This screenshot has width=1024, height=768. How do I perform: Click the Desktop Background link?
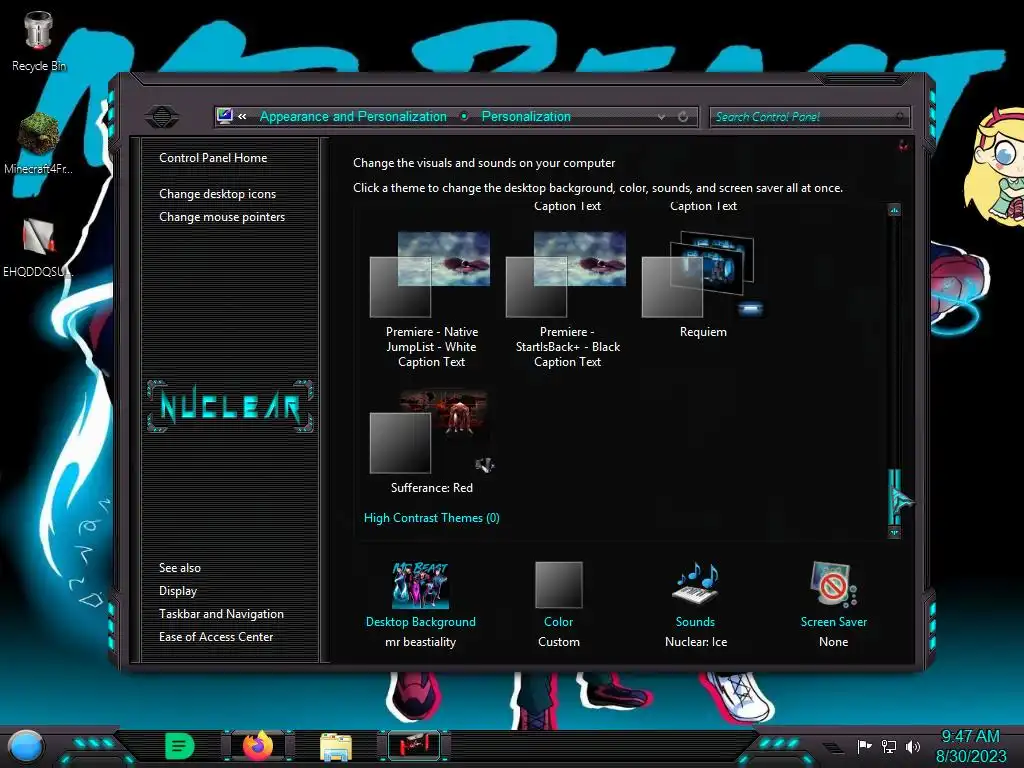coord(421,622)
